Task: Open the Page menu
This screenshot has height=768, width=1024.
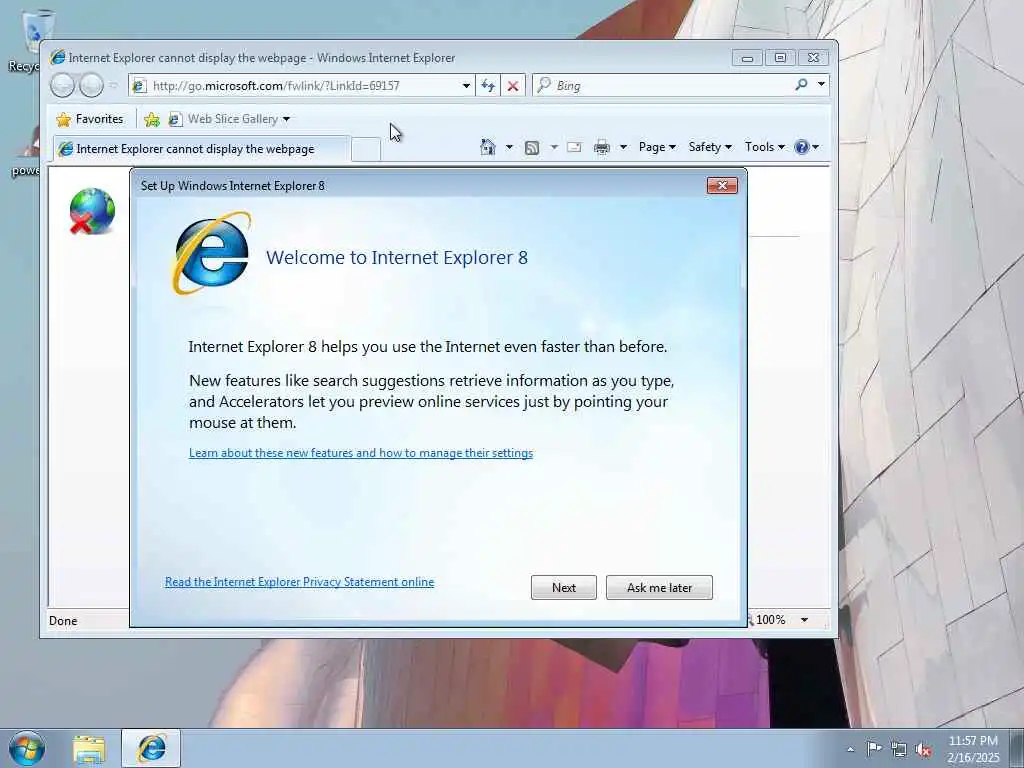Action: point(657,147)
